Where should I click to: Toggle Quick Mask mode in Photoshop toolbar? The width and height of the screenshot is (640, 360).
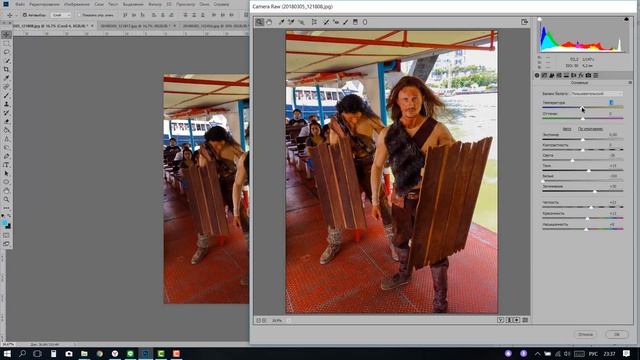[6, 235]
